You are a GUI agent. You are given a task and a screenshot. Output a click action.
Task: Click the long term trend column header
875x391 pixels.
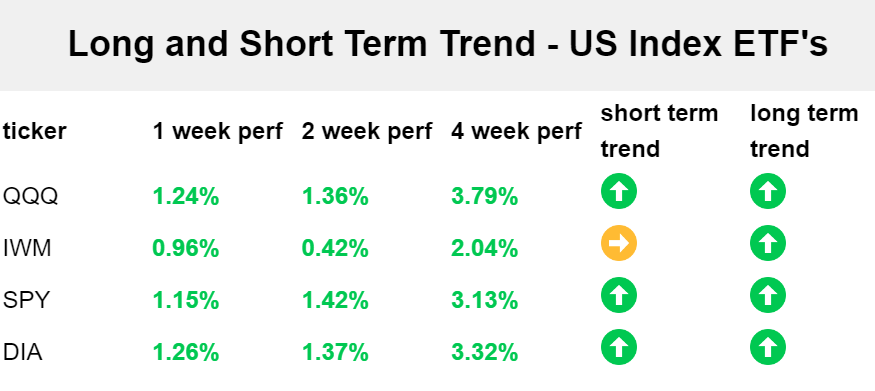(804, 131)
